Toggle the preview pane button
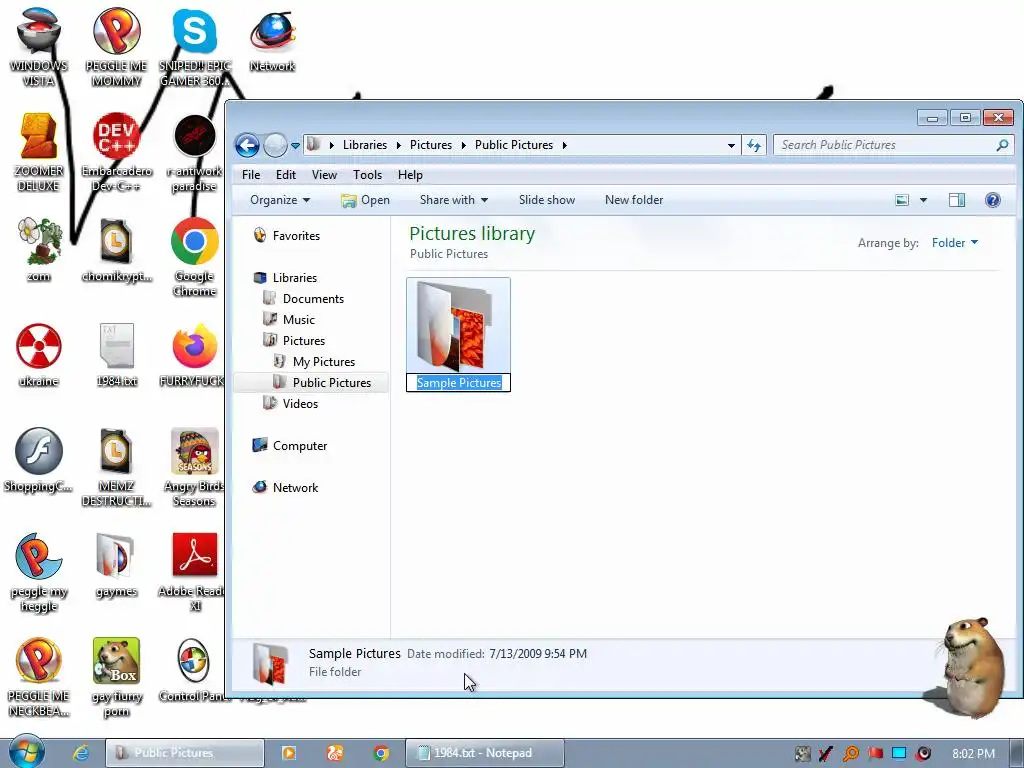The height and width of the screenshot is (768, 1024). pos(957,200)
